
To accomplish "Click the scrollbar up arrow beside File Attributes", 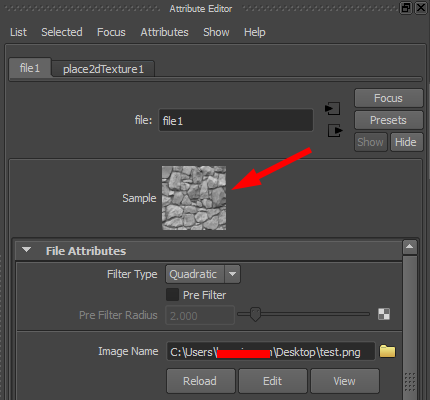I will (x=410, y=247).
